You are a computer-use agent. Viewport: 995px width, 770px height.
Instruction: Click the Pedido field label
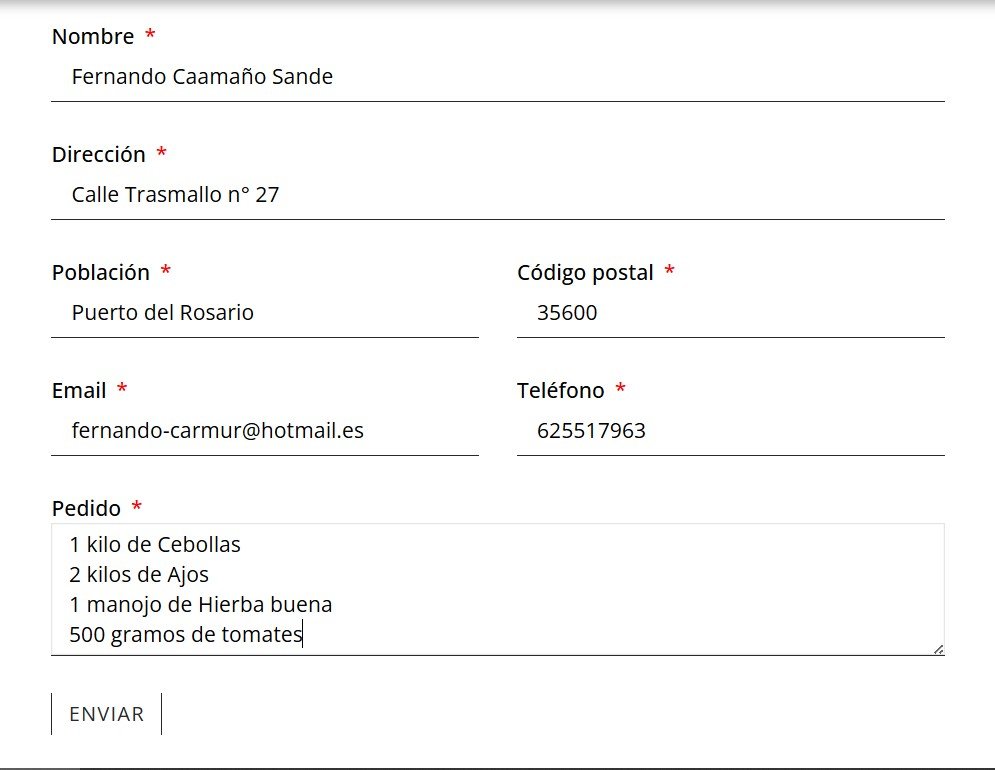pos(86,509)
